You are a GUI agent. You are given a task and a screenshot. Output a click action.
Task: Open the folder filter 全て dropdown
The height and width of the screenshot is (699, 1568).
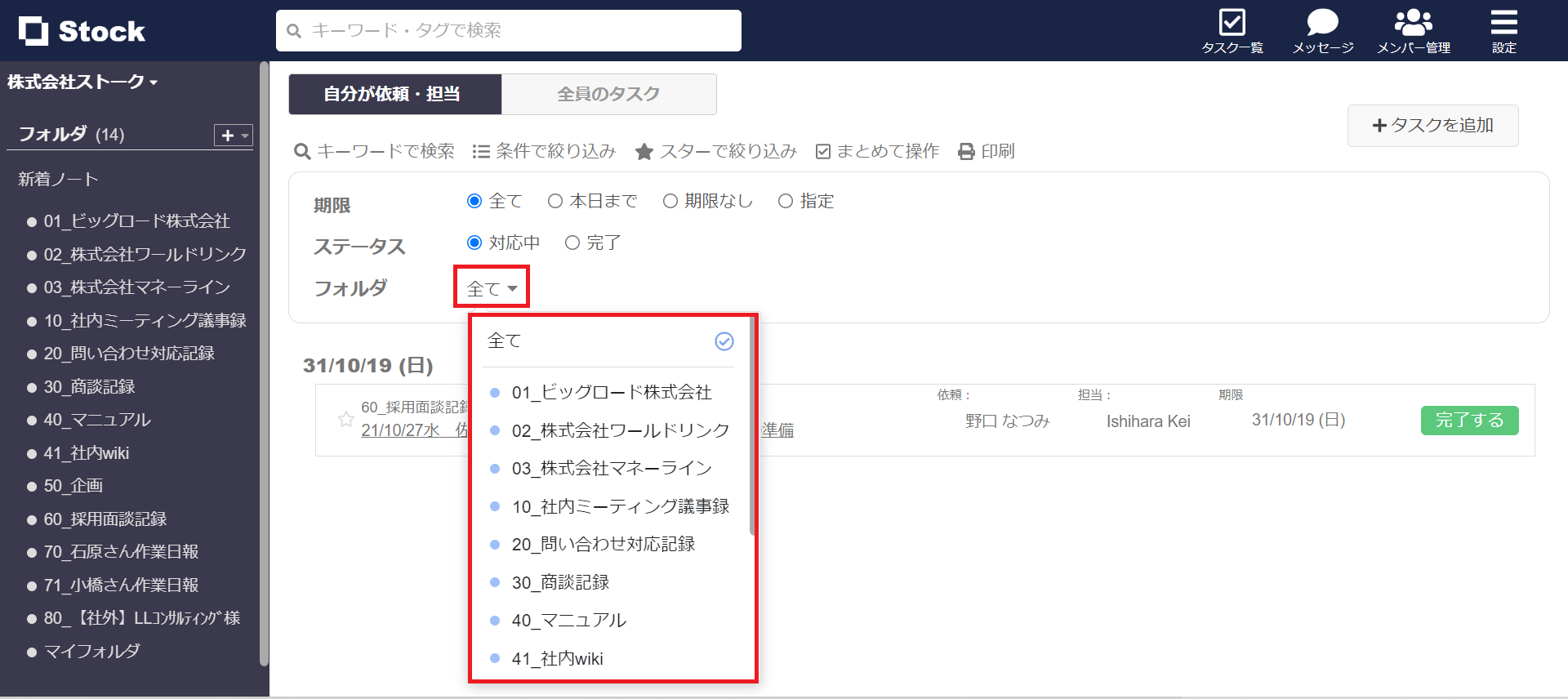[x=492, y=288]
